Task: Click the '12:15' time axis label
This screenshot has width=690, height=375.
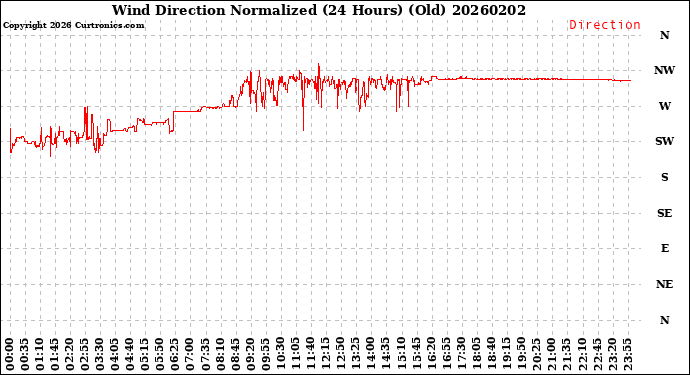Action: [x=326, y=355]
